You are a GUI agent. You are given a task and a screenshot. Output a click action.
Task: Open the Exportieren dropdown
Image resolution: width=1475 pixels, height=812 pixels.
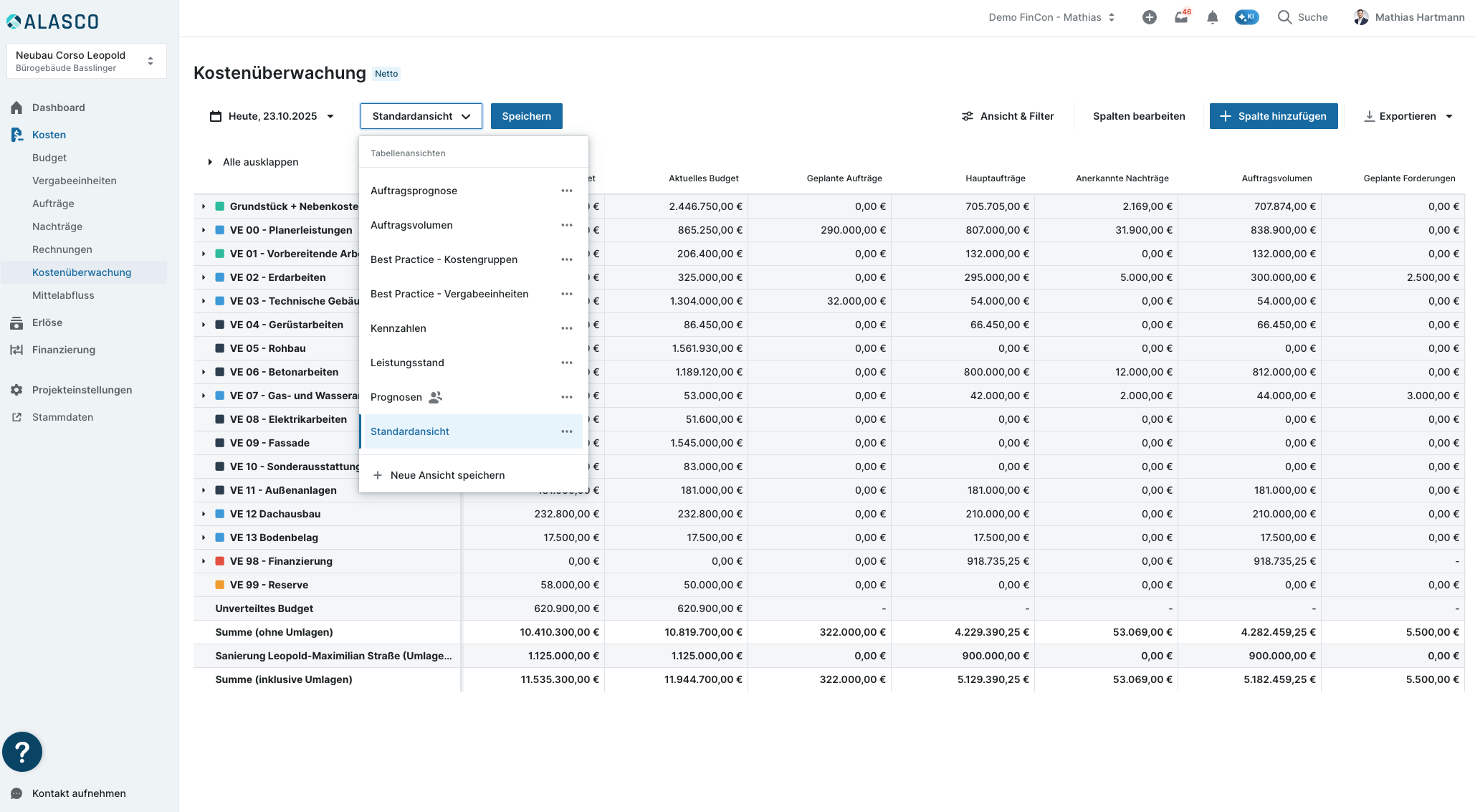pos(1408,116)
